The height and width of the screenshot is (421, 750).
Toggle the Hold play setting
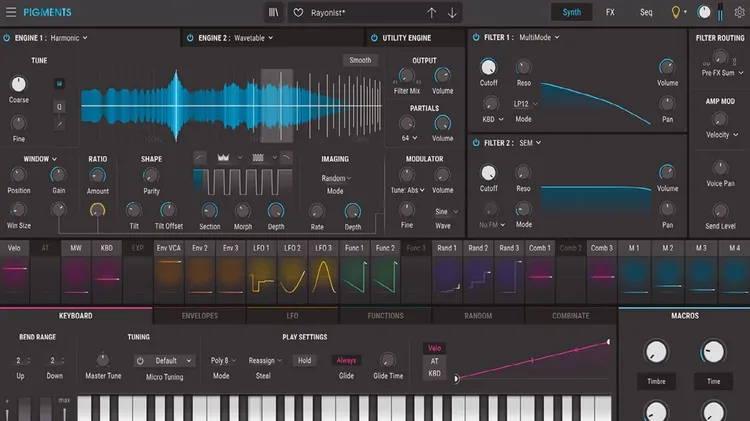coord(304,360)
